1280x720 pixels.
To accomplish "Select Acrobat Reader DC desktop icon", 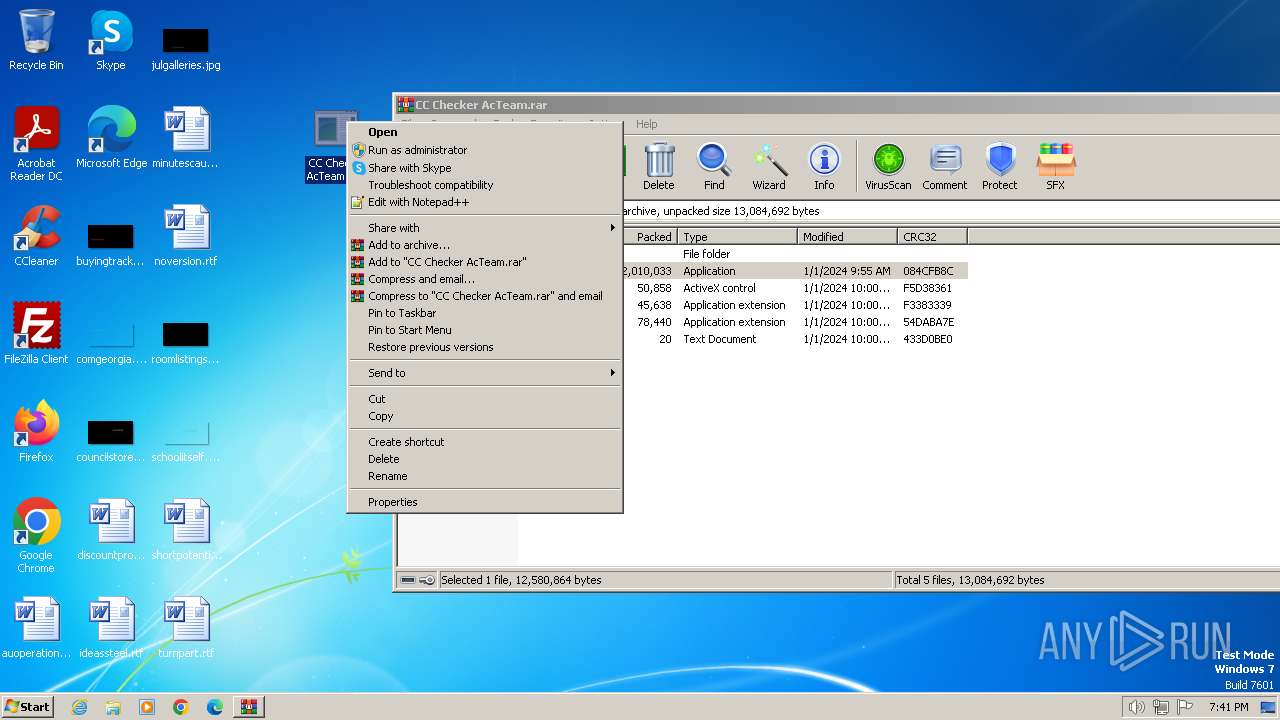I will pyautogui.click(x=36, y=144).
